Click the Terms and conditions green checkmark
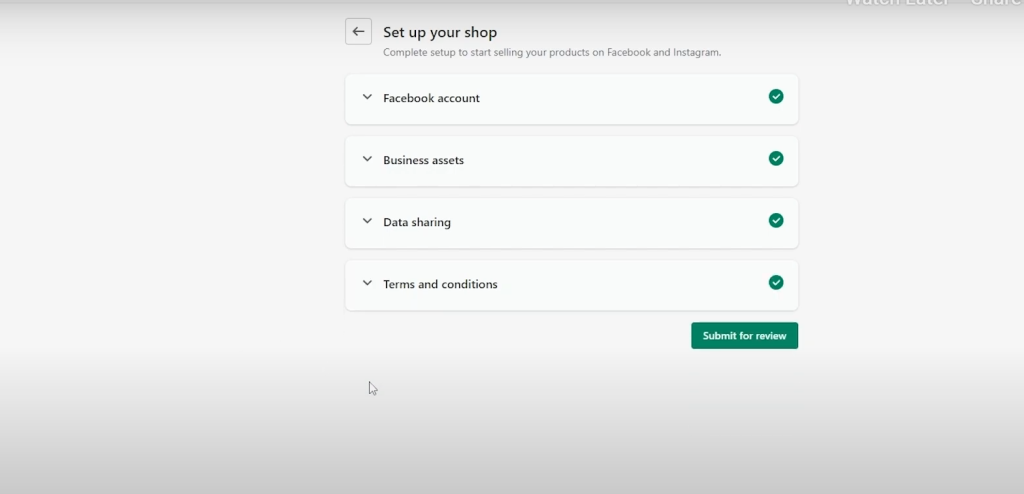The width and height of the screenshot is (1024, 494). 776,283
